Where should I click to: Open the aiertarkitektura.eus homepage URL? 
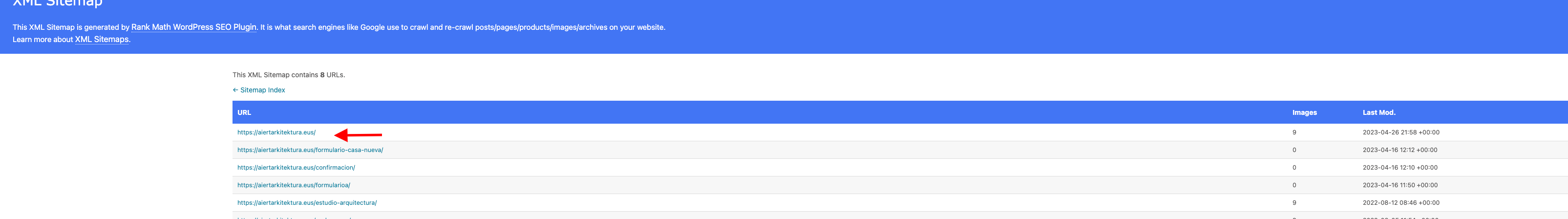(x=276, y=132)
